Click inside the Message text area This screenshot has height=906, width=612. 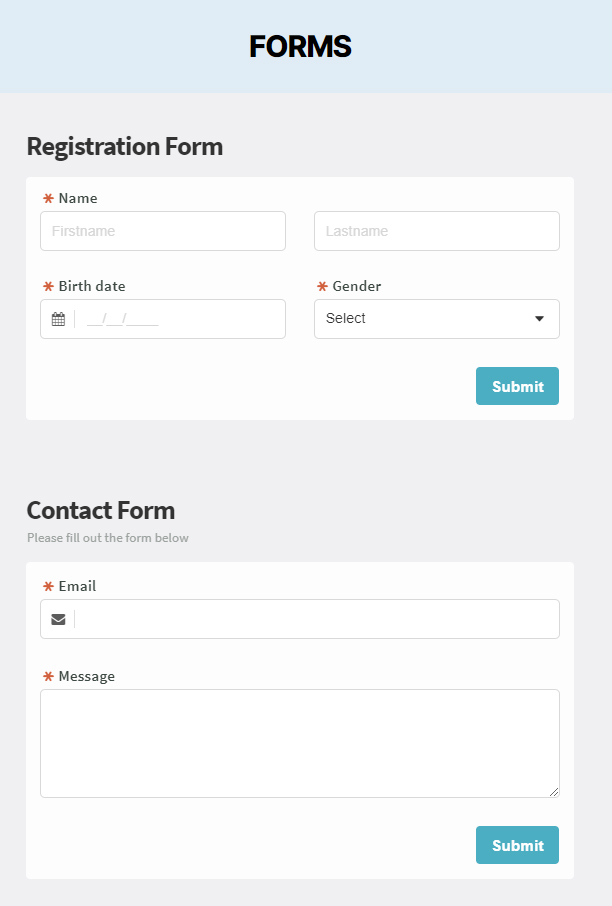300,744
